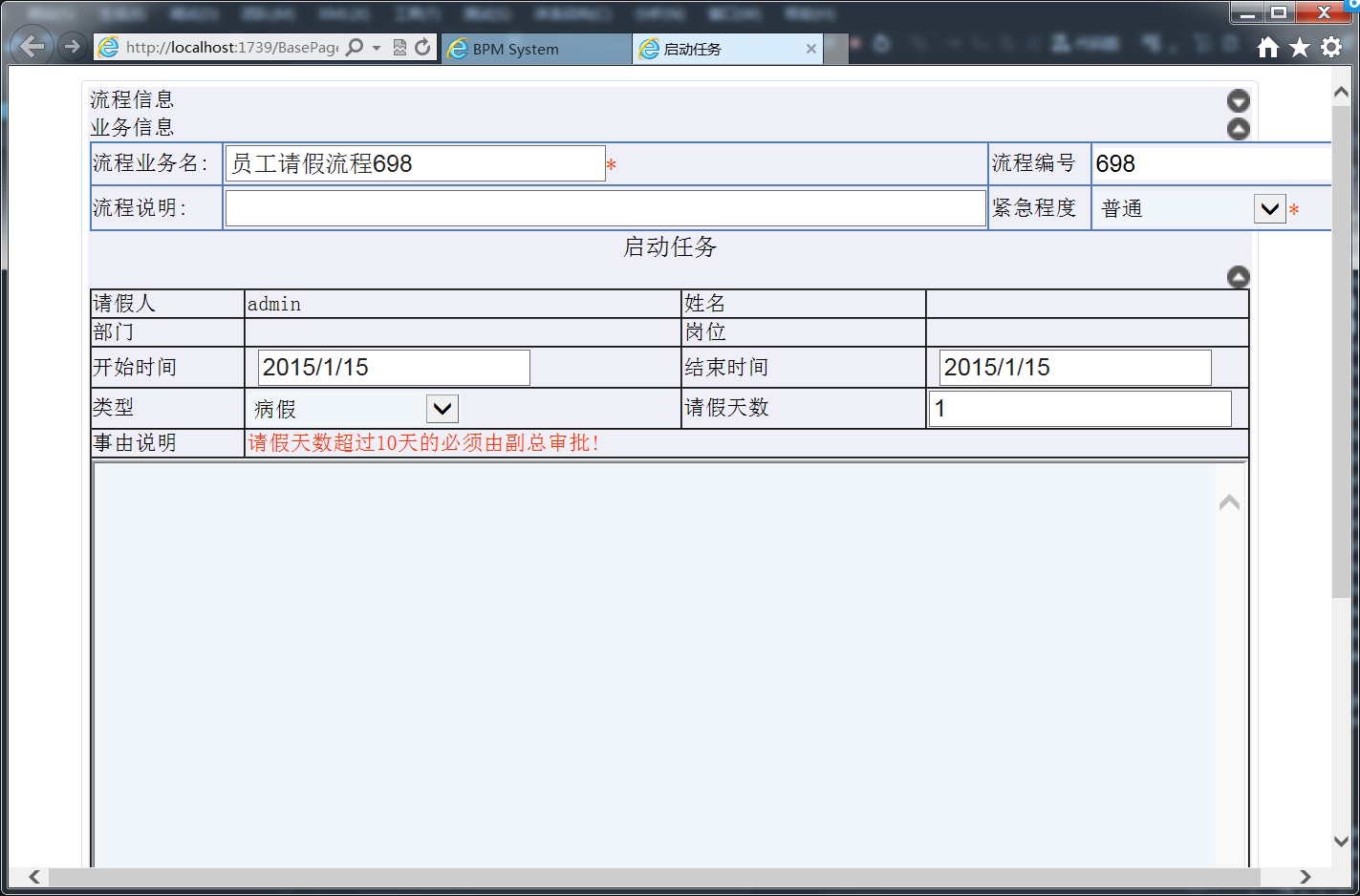Collapse the 业务信息 section
The height and width of the screenshot is (896, 1360).
1238,129
